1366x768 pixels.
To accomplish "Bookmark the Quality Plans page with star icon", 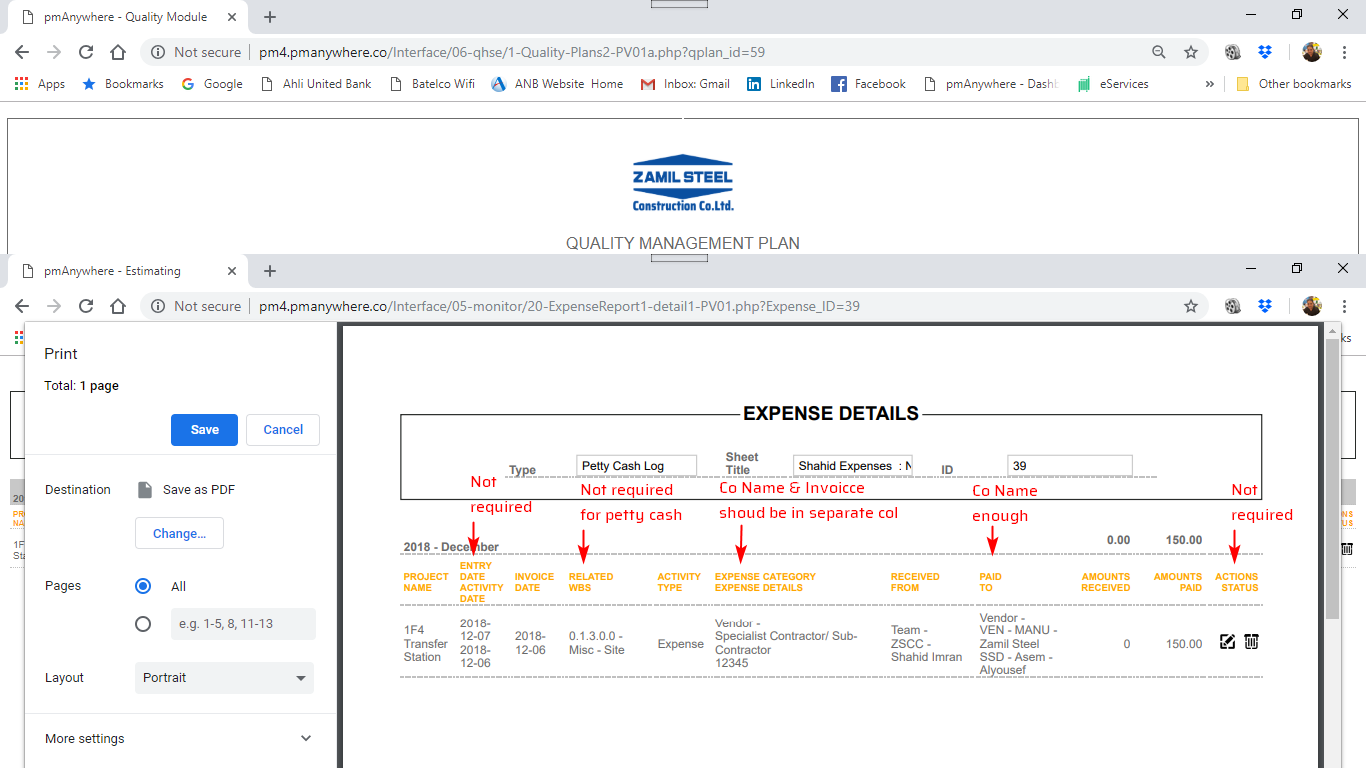I will click(x=1191, y=52).
